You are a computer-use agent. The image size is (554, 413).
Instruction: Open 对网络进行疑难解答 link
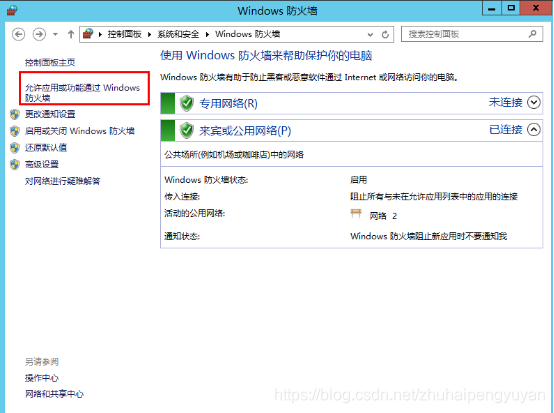point(63,181)
